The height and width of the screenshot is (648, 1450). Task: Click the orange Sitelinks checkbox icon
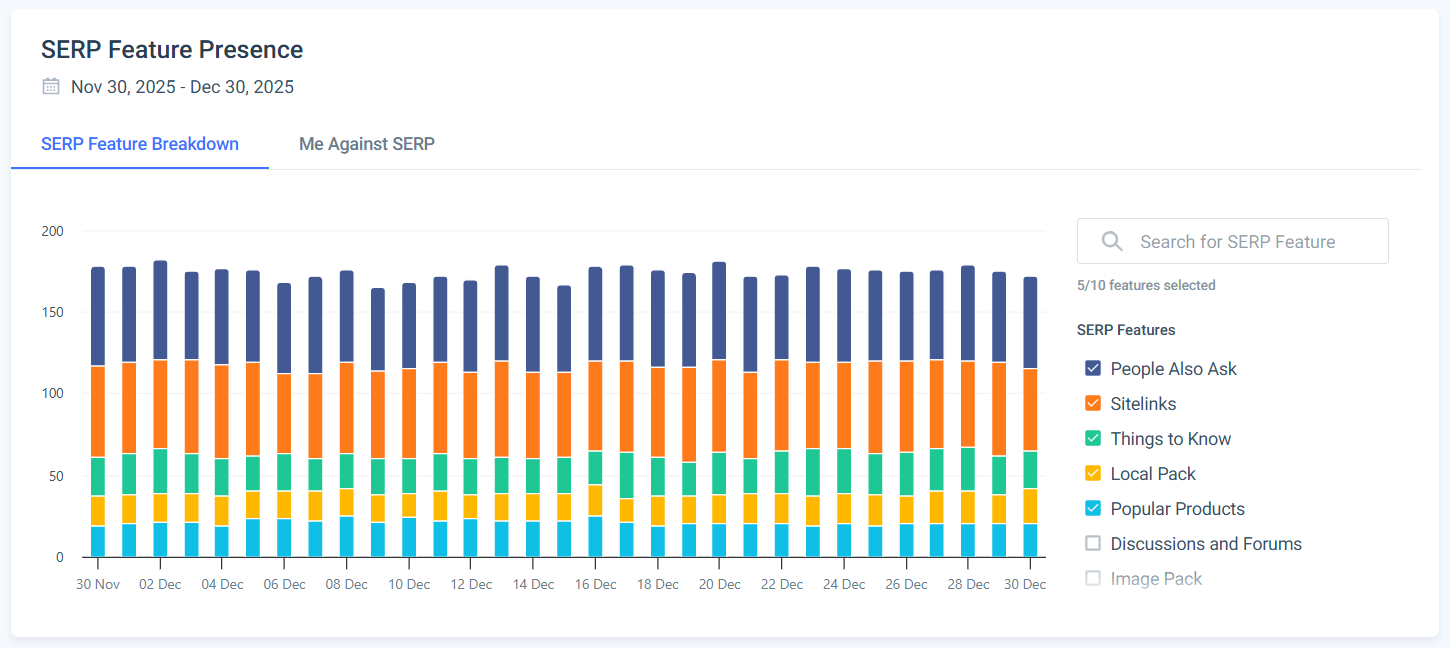tap(1092, 403)
